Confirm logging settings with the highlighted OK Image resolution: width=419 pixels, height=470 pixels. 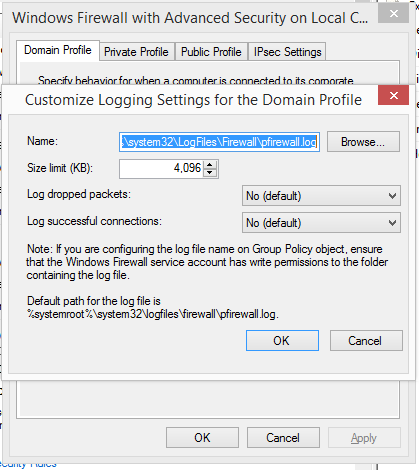point(282,341)
